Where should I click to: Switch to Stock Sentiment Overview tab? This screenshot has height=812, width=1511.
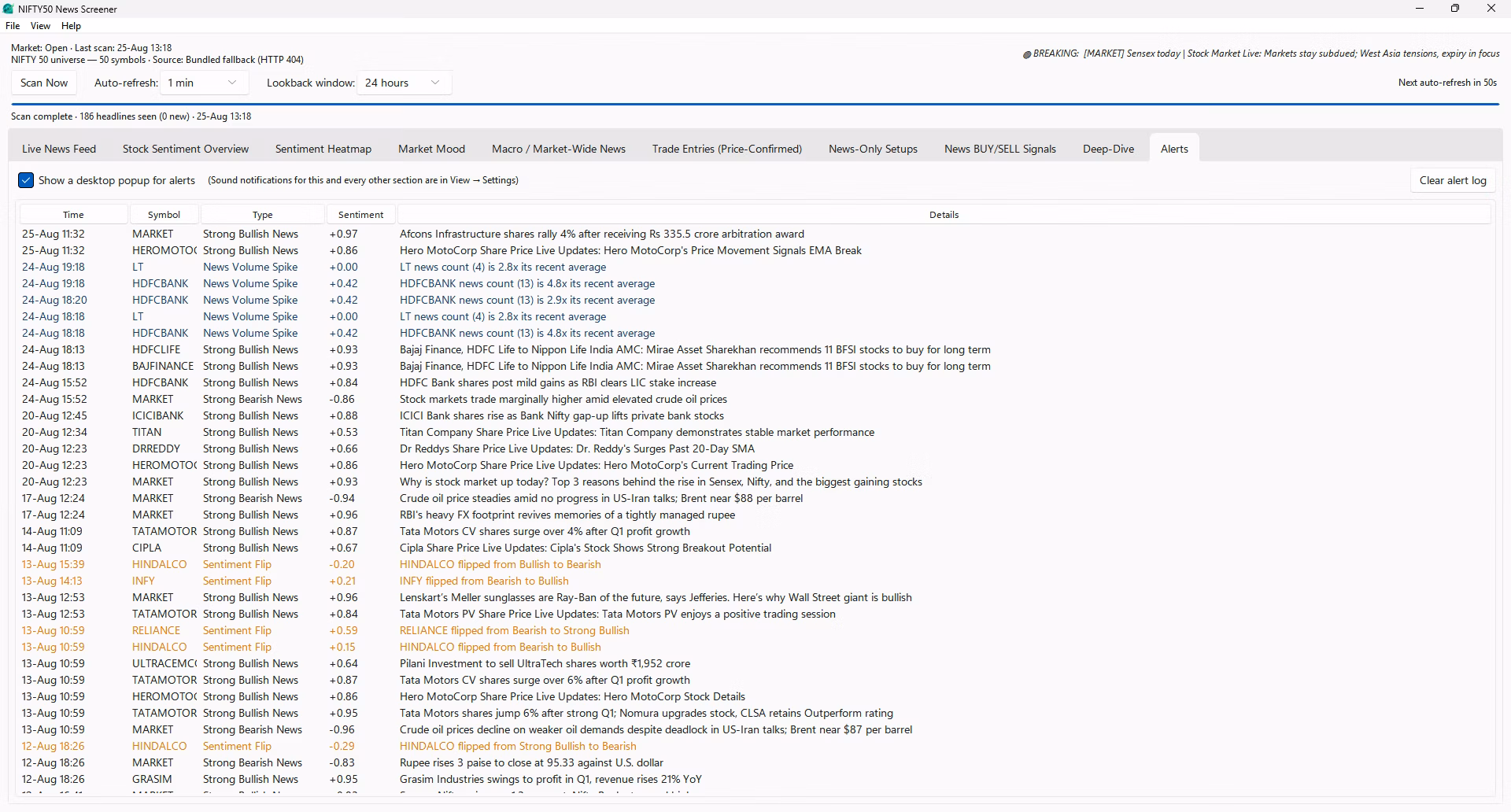[x=186, y=149]
